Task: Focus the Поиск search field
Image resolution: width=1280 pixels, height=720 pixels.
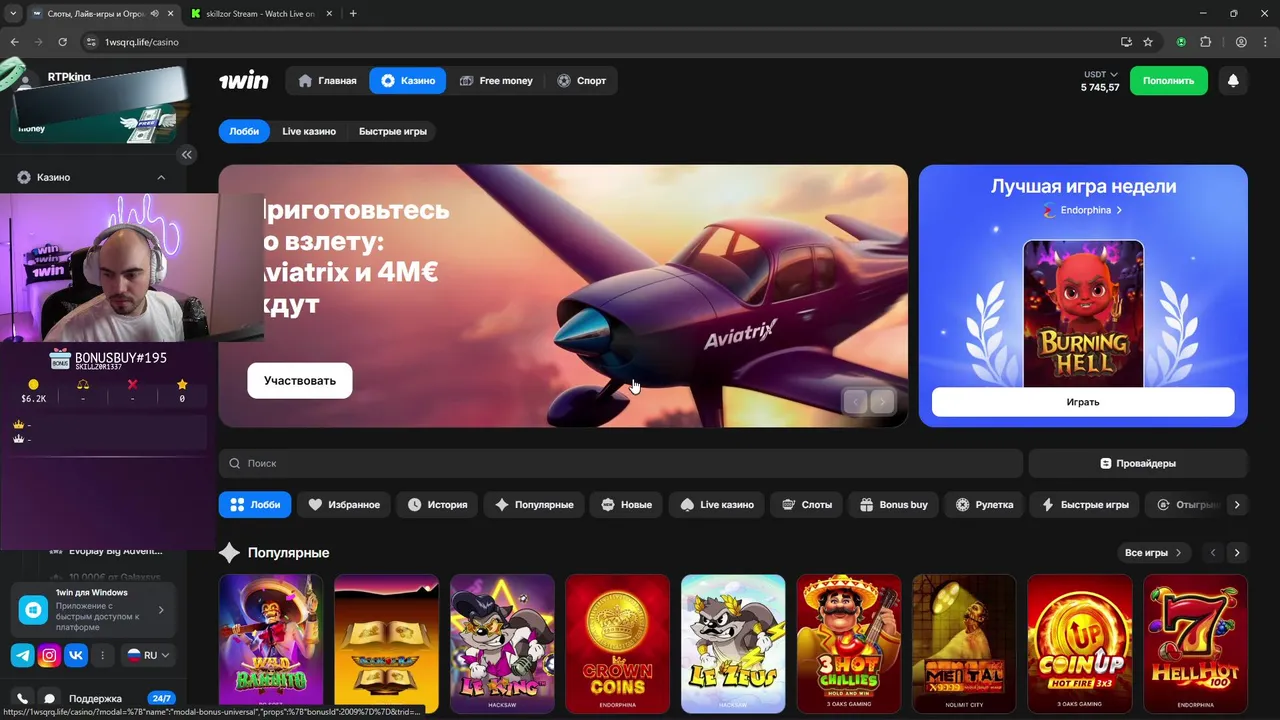Action: [621, 463]
